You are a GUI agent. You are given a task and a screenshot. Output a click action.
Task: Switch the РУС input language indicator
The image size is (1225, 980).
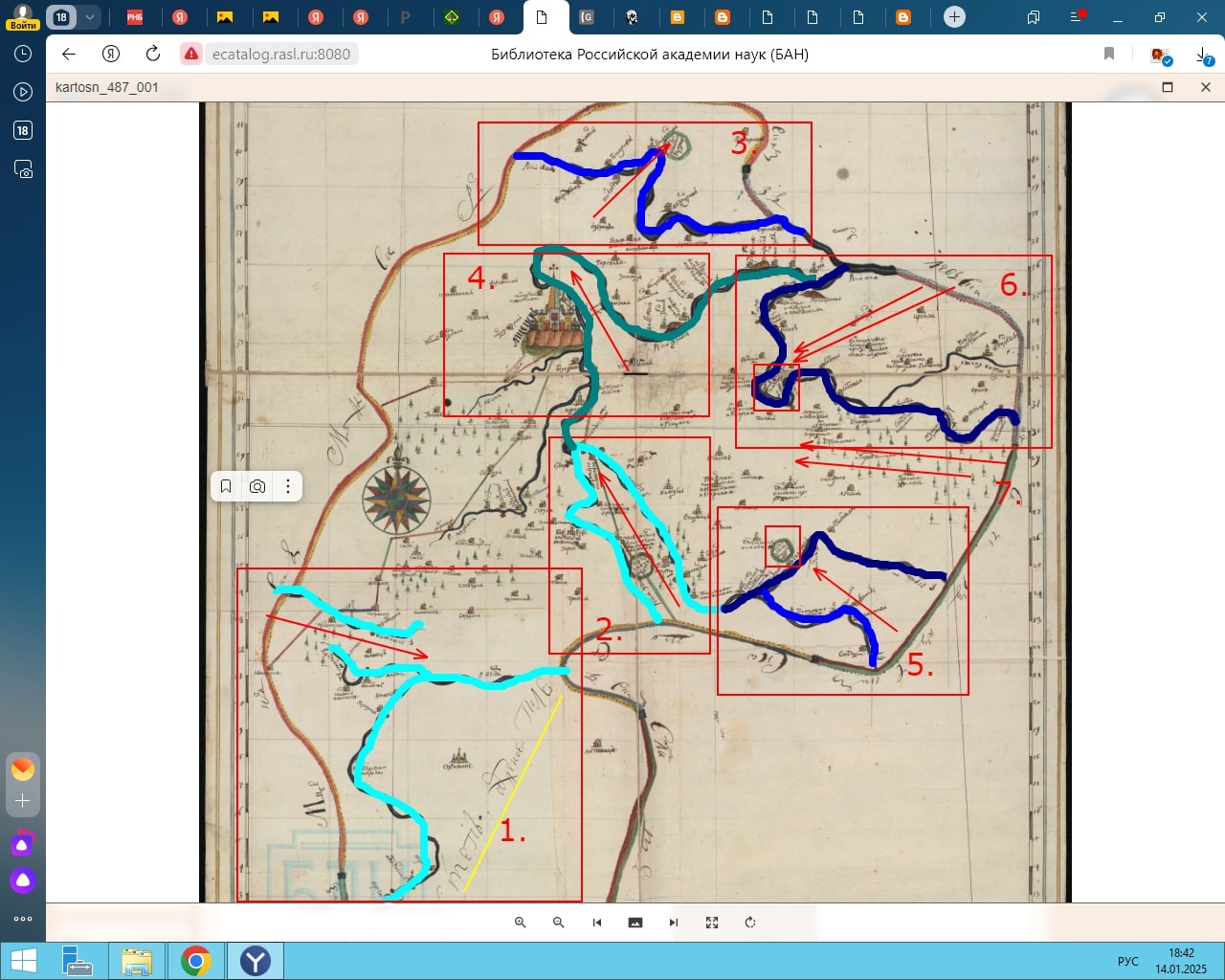1128,961
